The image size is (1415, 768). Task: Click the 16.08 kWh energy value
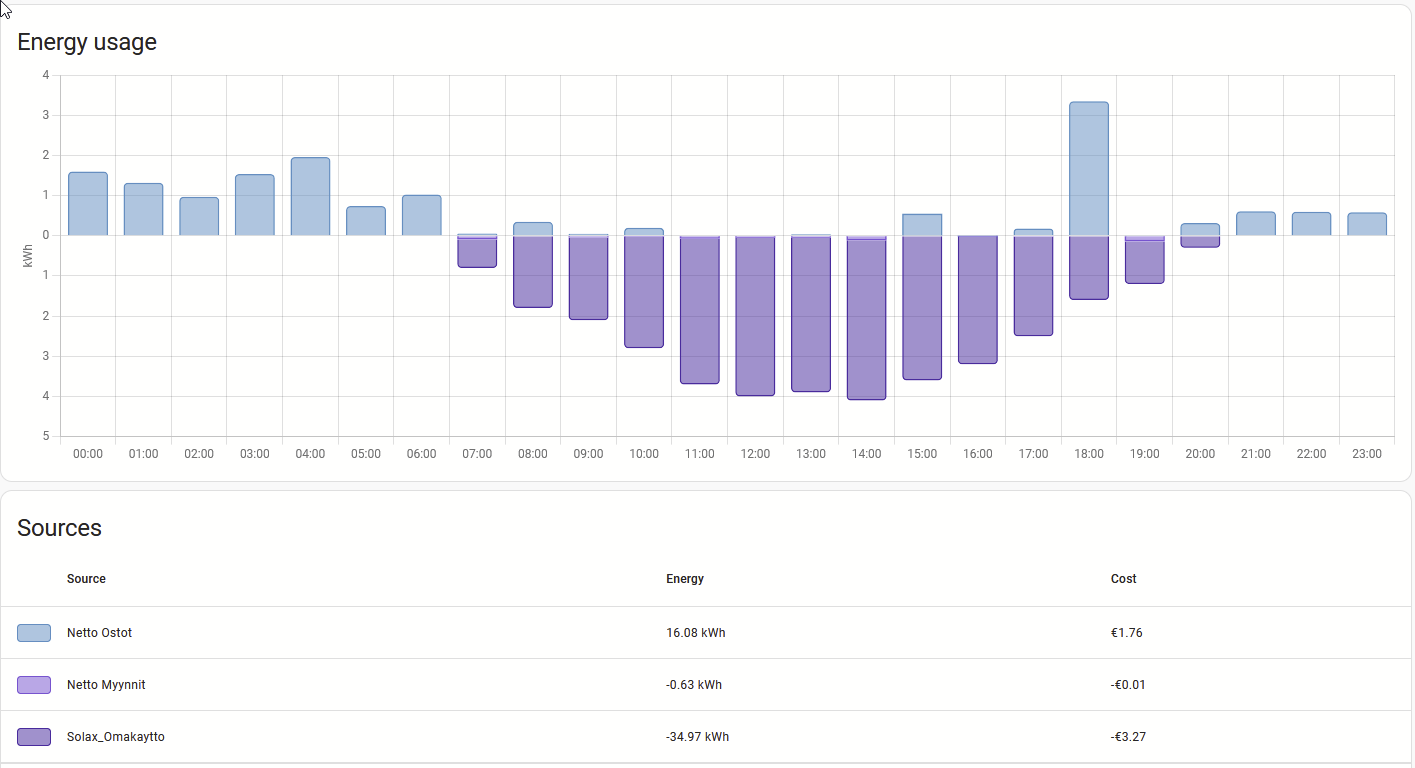click(695, 633)
